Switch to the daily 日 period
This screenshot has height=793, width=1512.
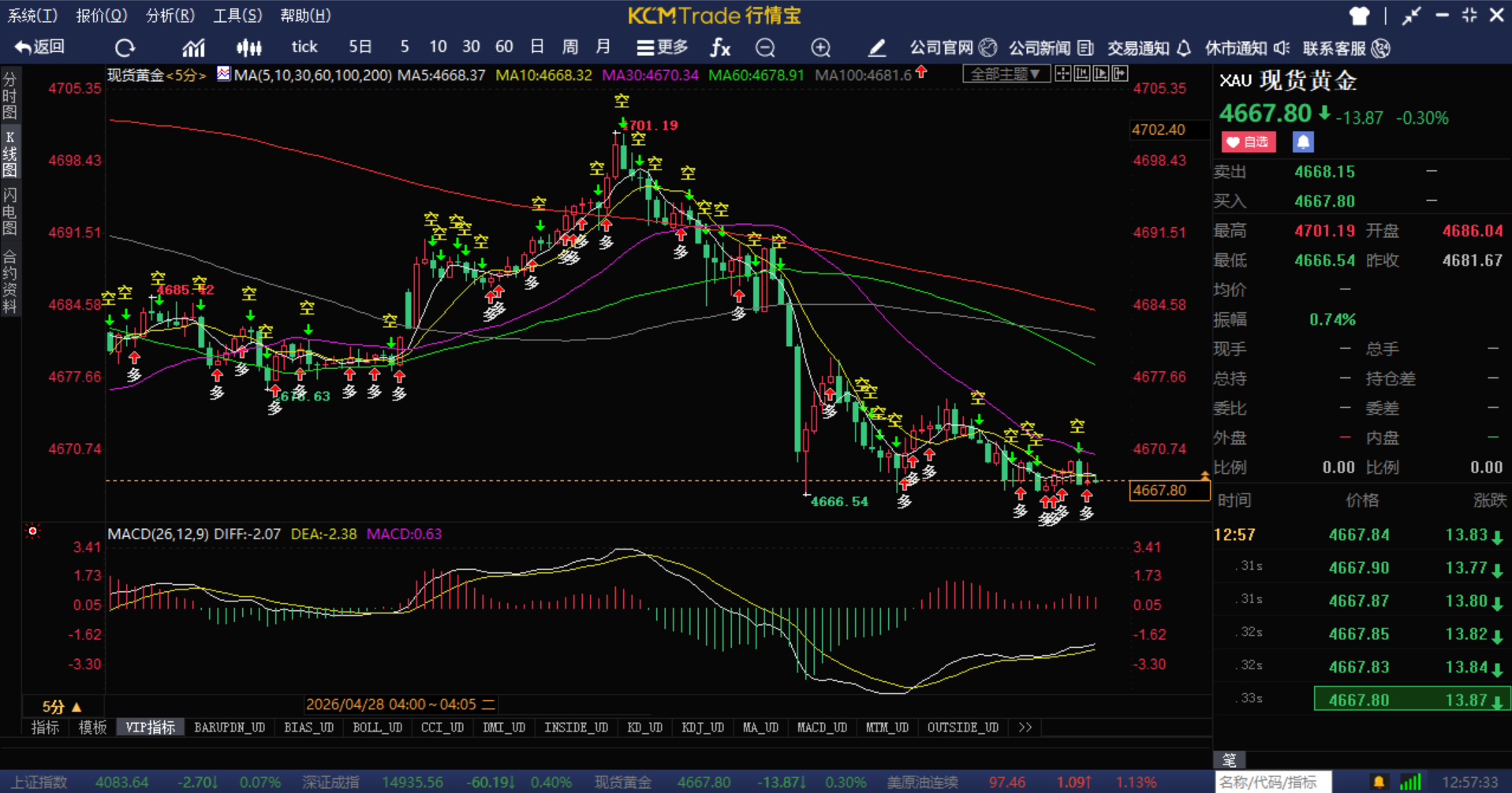(x=537, y=47)
